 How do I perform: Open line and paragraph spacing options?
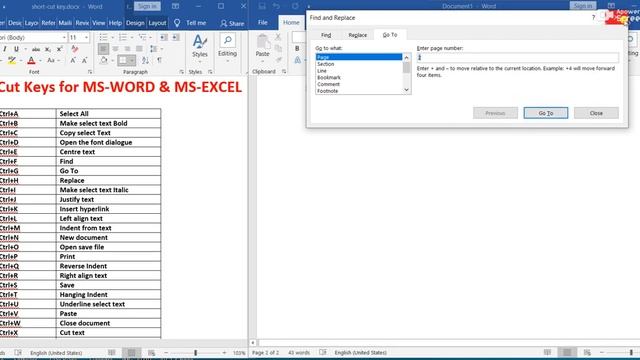point(154,49)
